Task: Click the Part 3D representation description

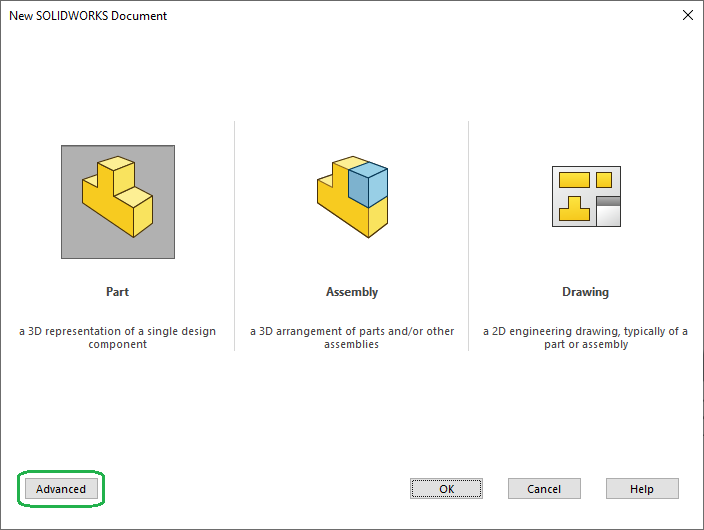Action: [117, 338]
